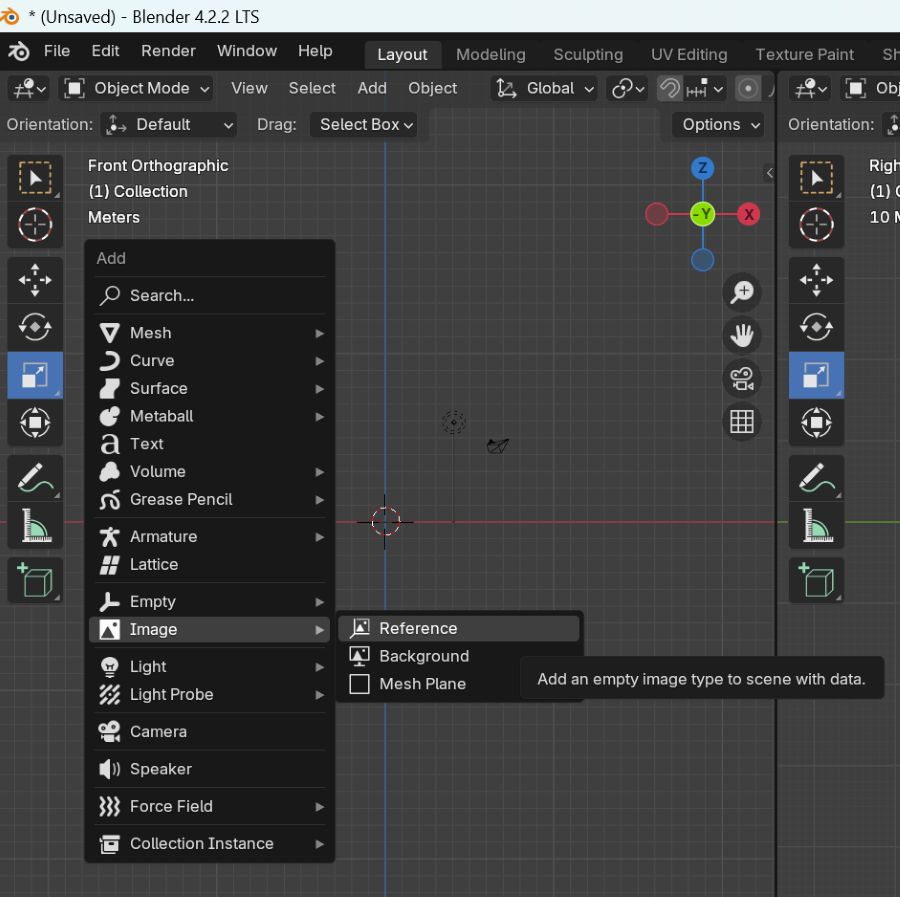Open the Window menu

click(x=247, y=51)
